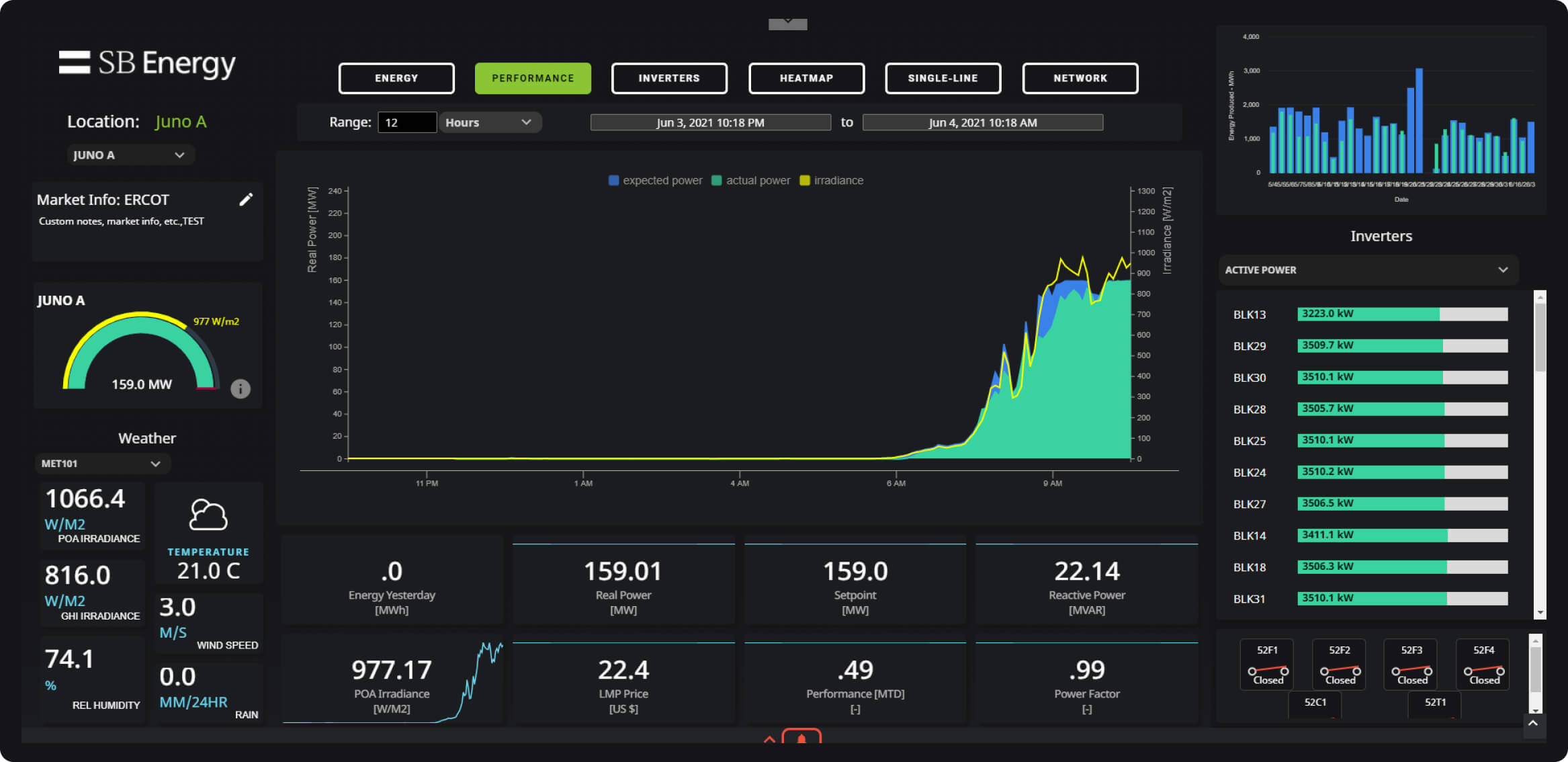
Task: Click the alarm bell icon at the bottom
Action: tap(801, 739)
